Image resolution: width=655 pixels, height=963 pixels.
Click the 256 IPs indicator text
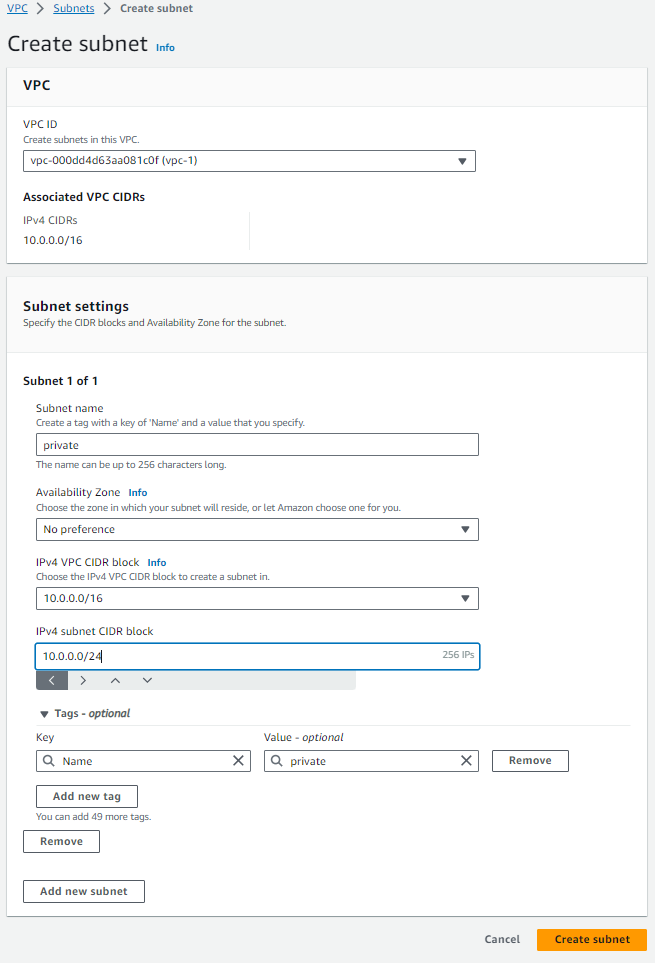click(x=458, y=655)
